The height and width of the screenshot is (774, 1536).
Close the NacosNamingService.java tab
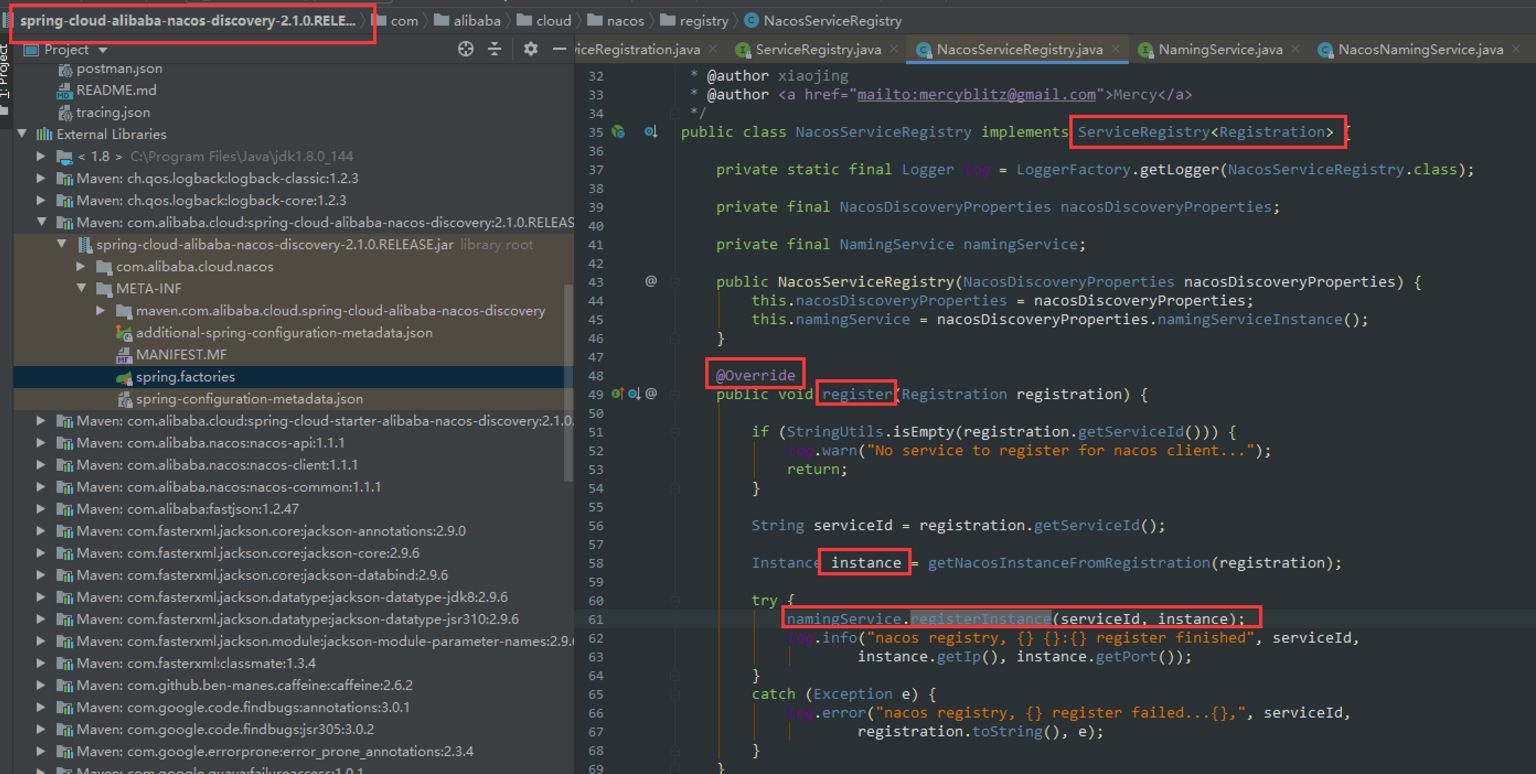[1515, 49]
